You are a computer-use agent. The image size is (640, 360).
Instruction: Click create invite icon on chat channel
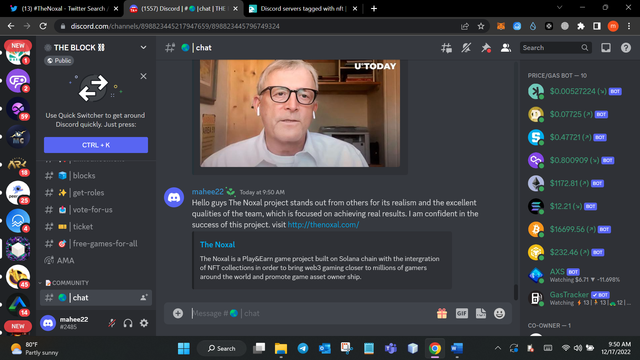click(144, 298)
